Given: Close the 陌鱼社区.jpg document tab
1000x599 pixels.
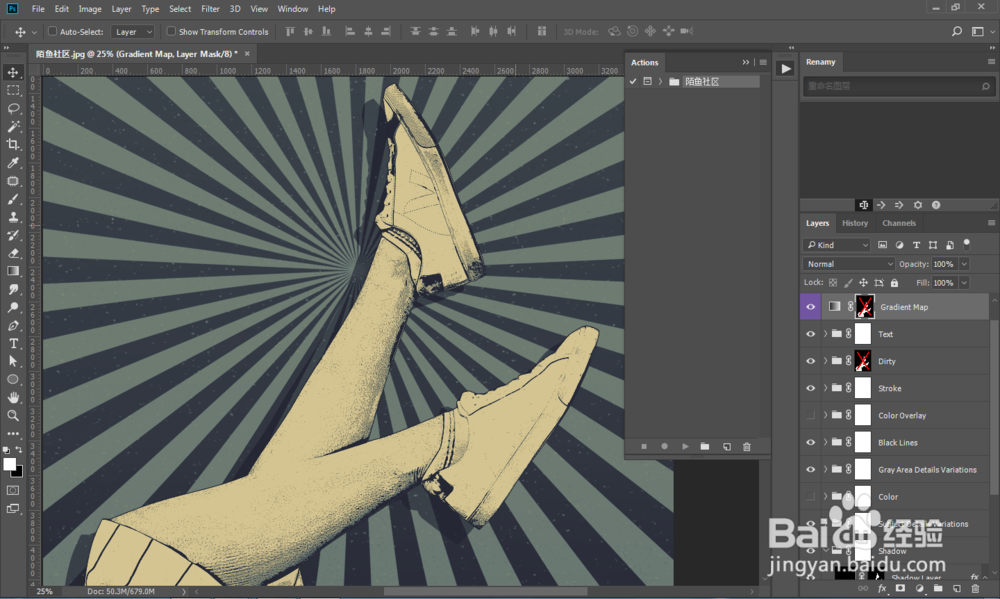Looking at the screenshot, I should 247,54.
